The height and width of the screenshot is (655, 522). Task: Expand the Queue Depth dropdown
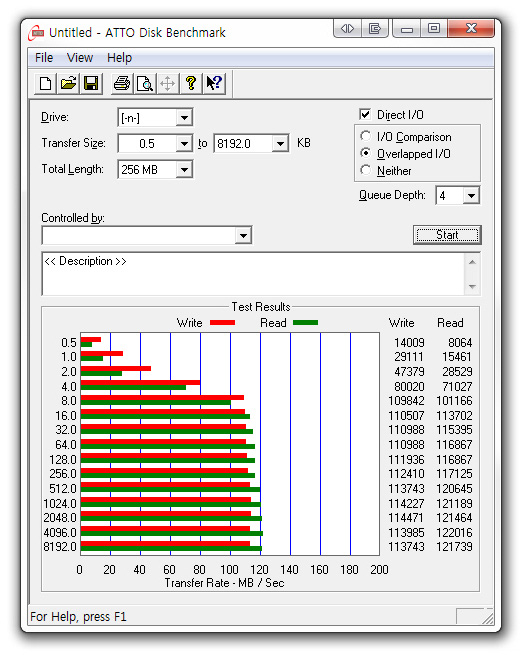pos(471,195)
